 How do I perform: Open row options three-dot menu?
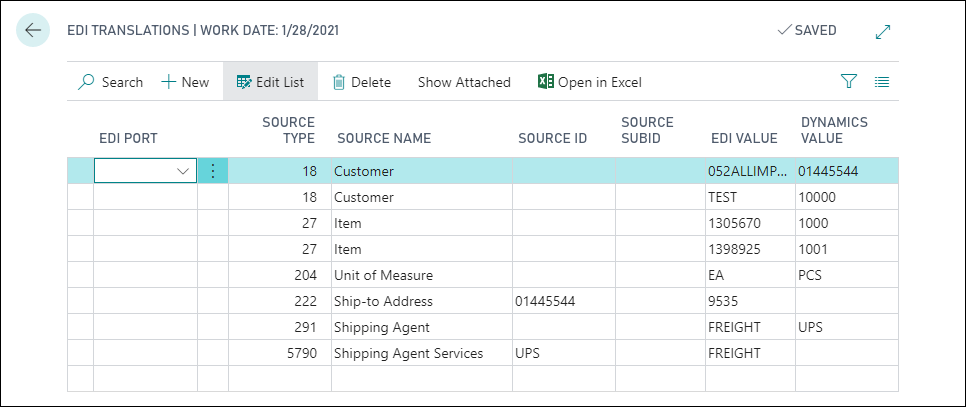tap(212, 171)
